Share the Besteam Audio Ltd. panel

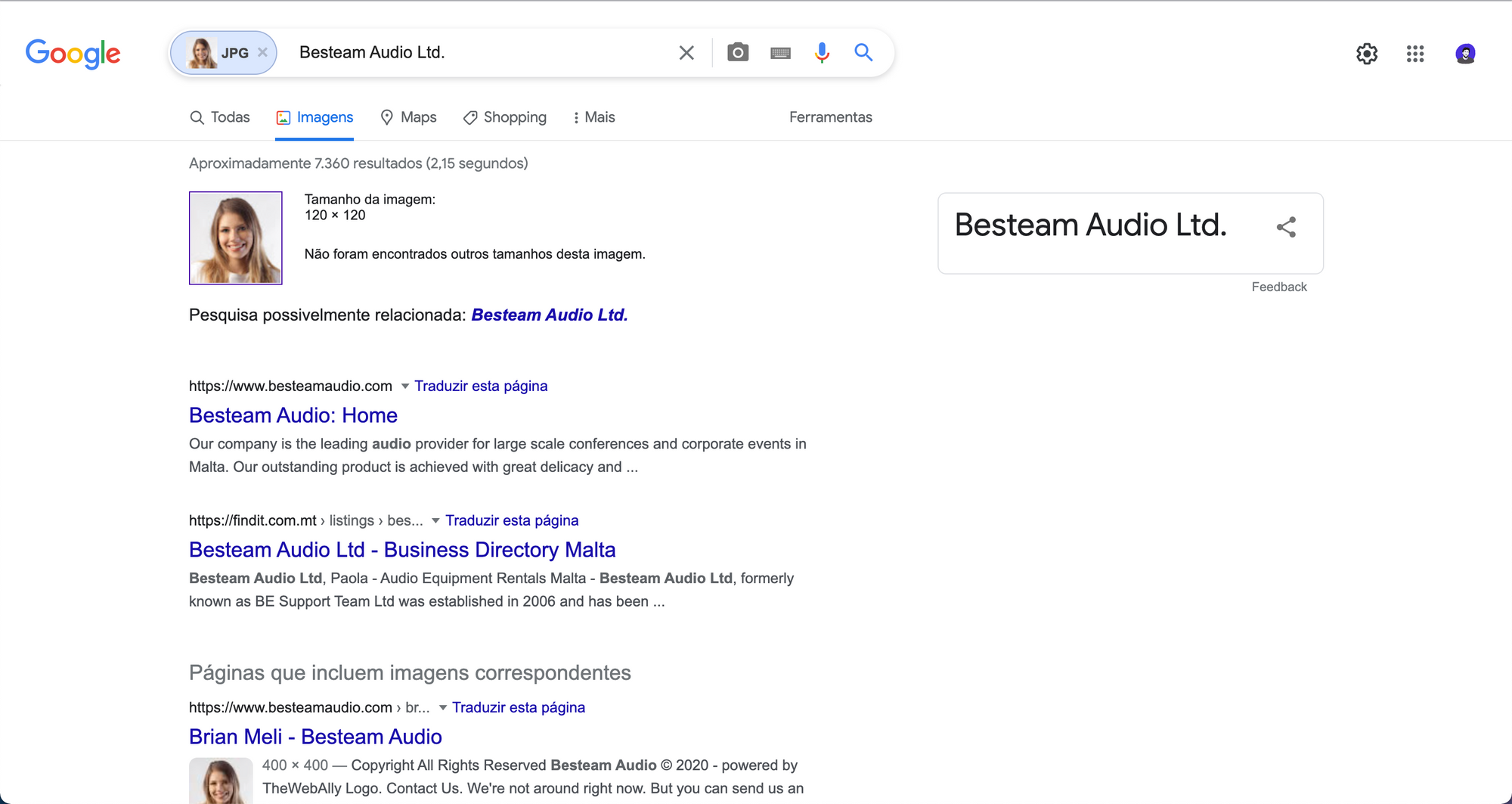(1286, 227)
